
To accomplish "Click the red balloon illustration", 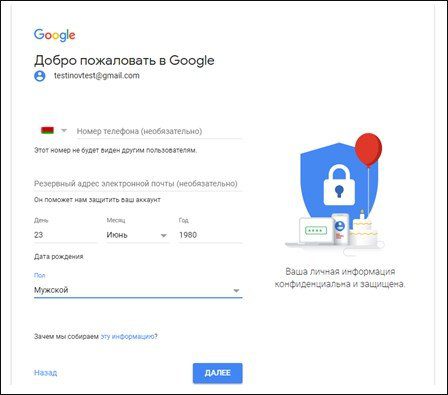I will click(368, 150).
